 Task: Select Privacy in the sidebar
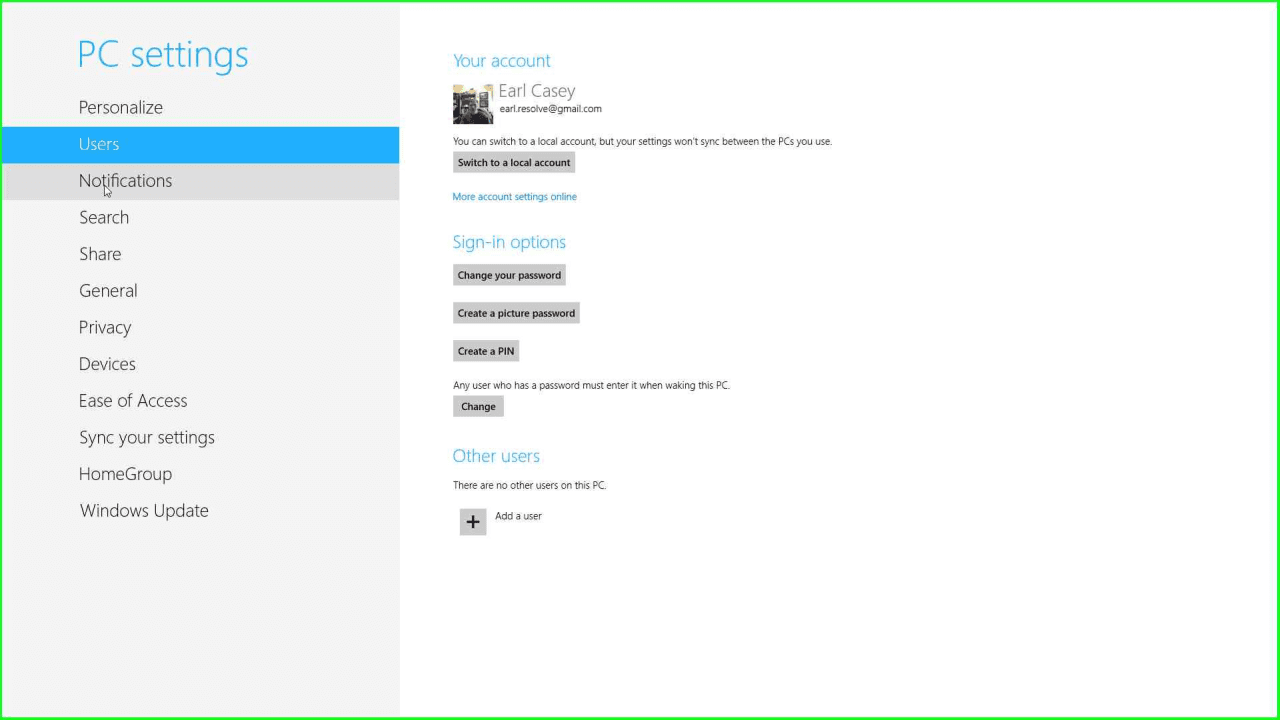pyautogui.click(x=105, y=327)
